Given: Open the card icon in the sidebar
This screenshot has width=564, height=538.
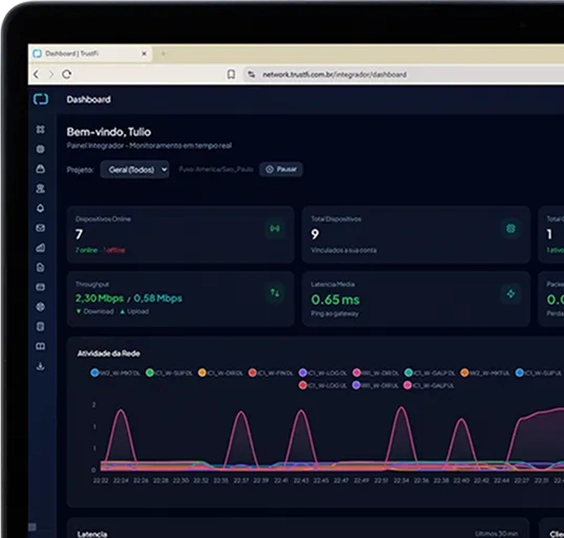Looking at the screenshot, I should [x=41, y=287].
